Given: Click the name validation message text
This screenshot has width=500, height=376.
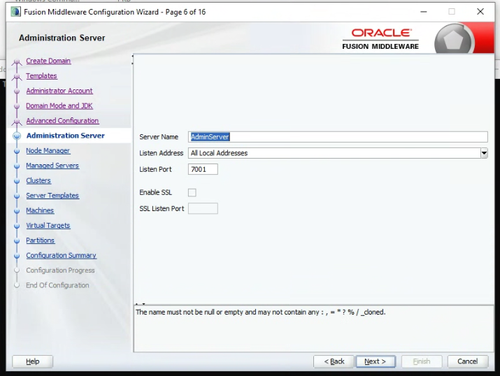Looking at the screenshot, I should (260, 312).
